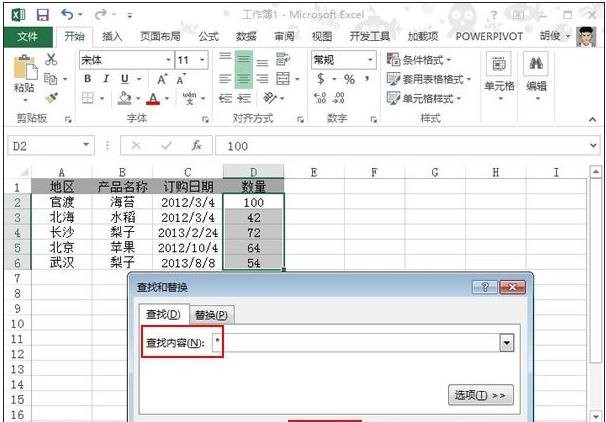606x422 pixels.
Task: Toggle Italic formatting
Action: coord(105,79)
